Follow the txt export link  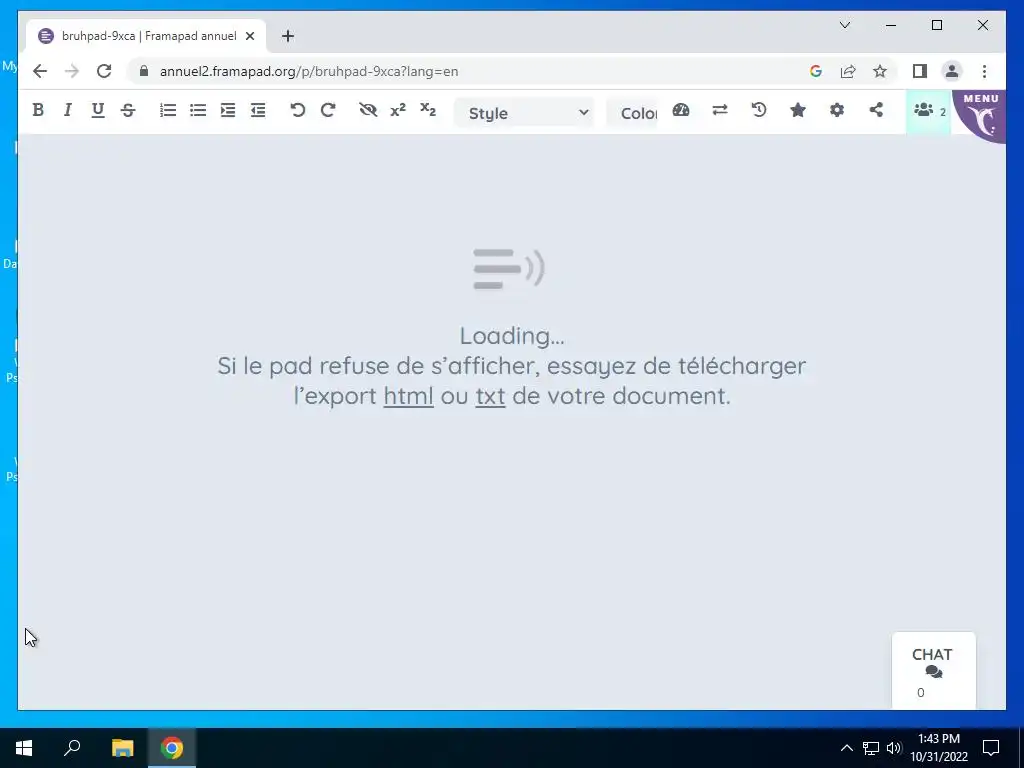(490, 396)
